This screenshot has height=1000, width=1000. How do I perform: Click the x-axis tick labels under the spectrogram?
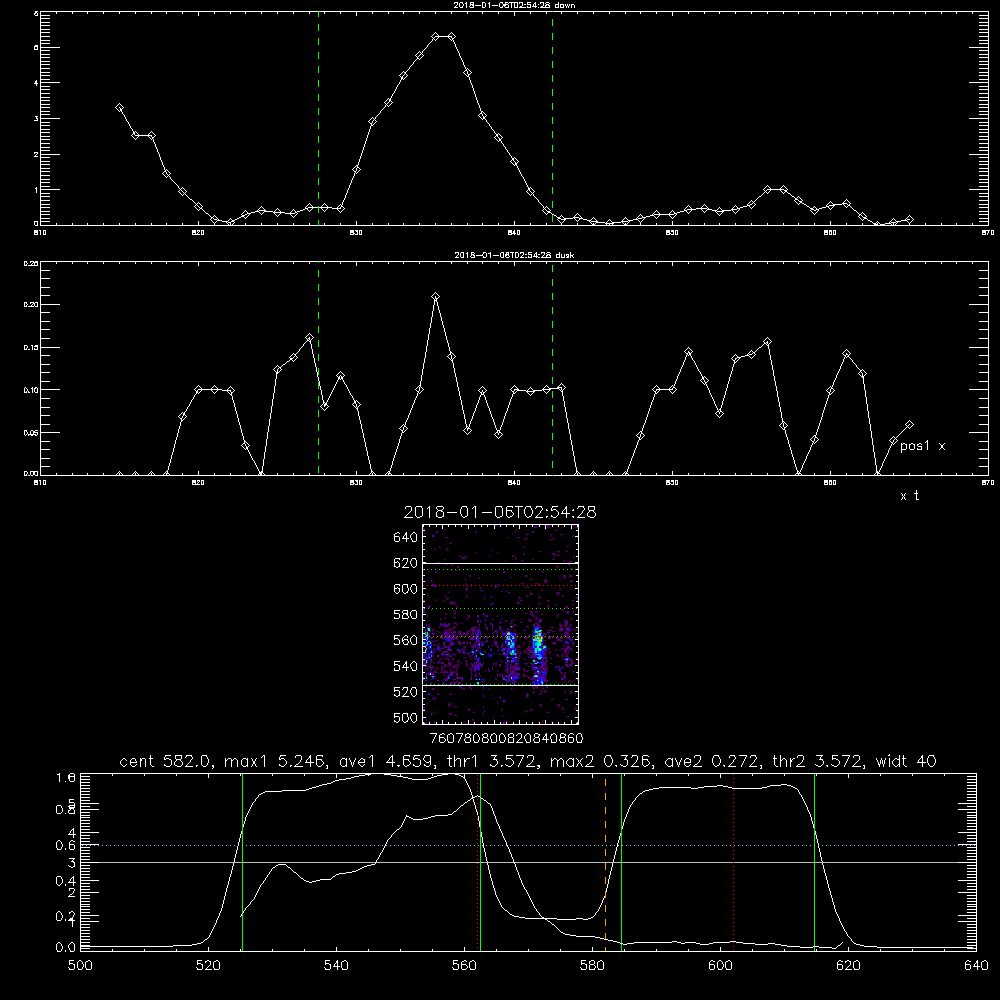506,739
